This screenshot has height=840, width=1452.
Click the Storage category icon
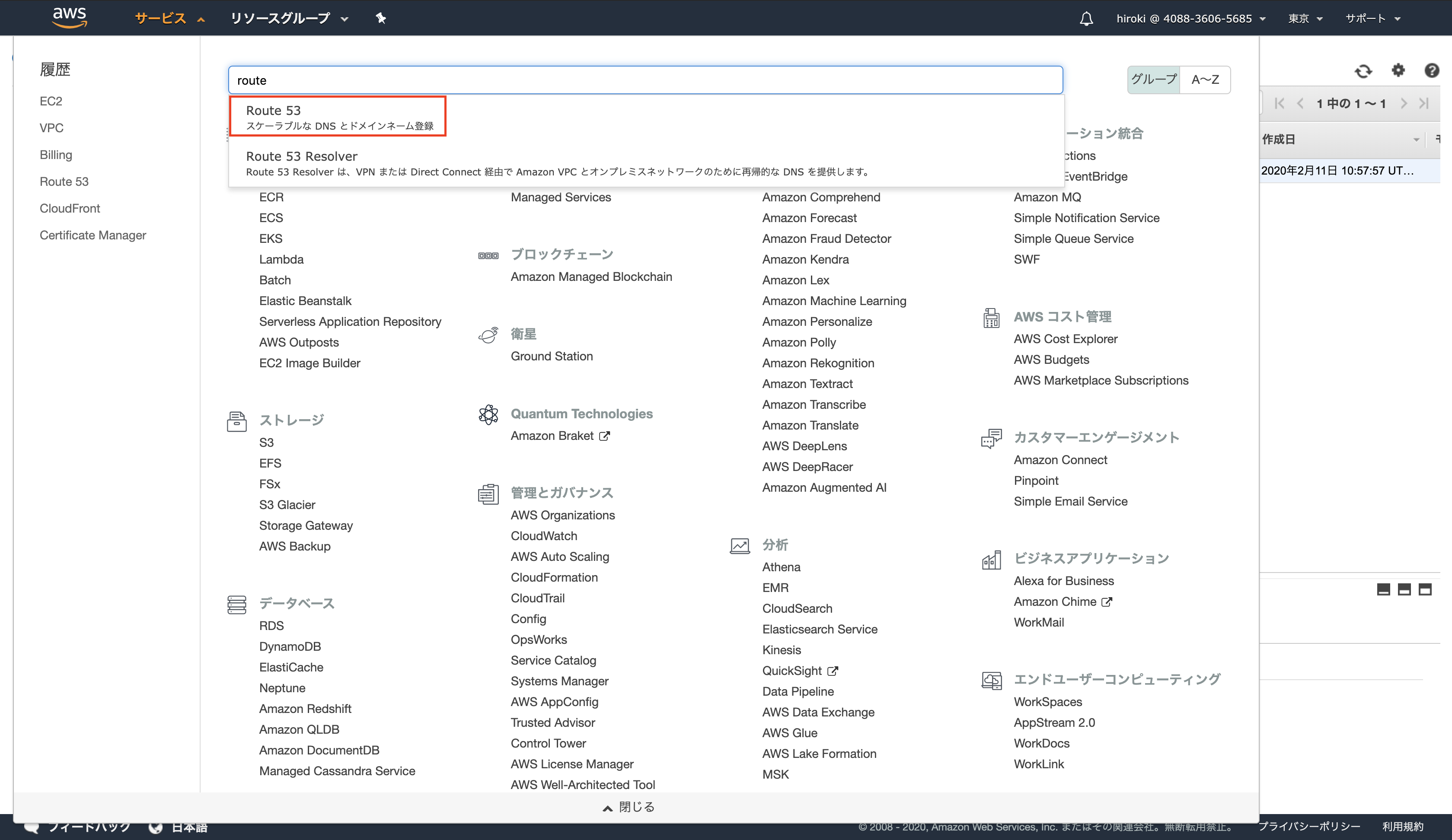236,421
